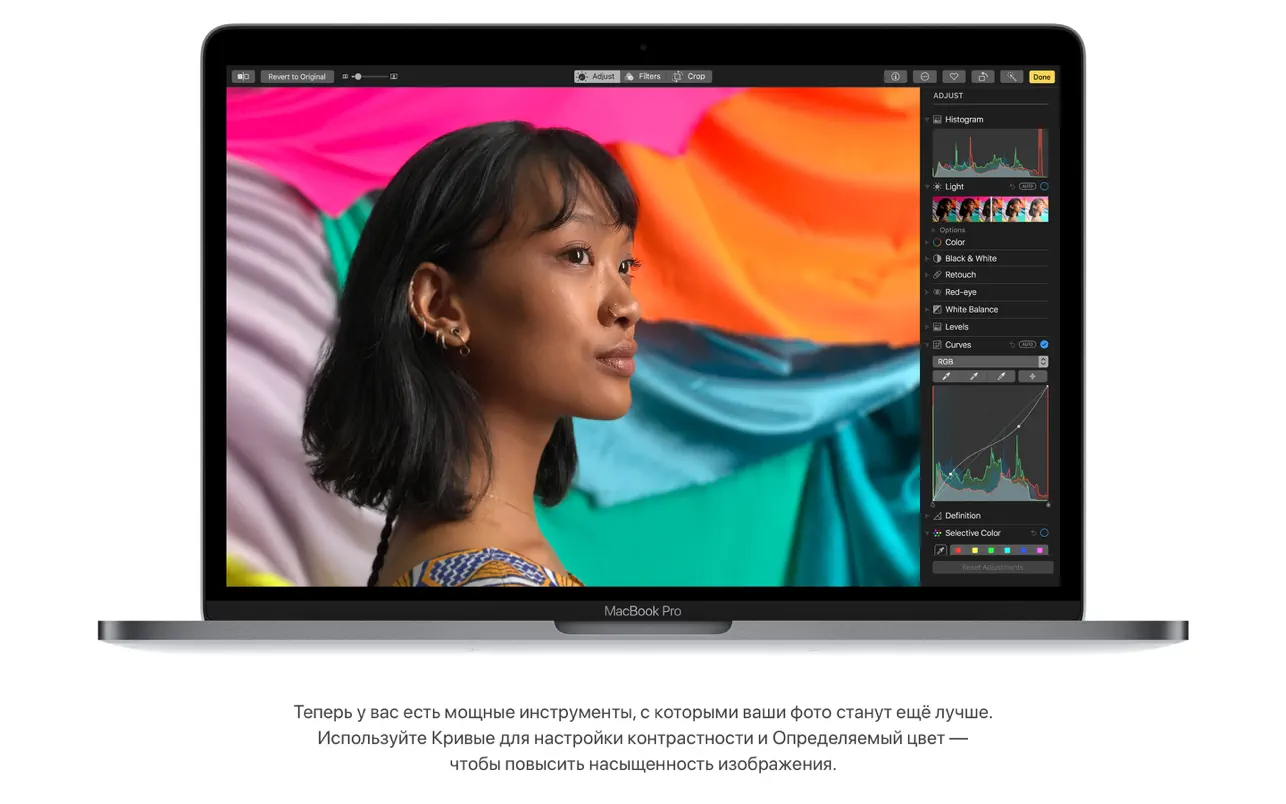The height and width of the screenshot is (804, 1286).
Task: Click the lower control point on curve
Action: [950, 474]
